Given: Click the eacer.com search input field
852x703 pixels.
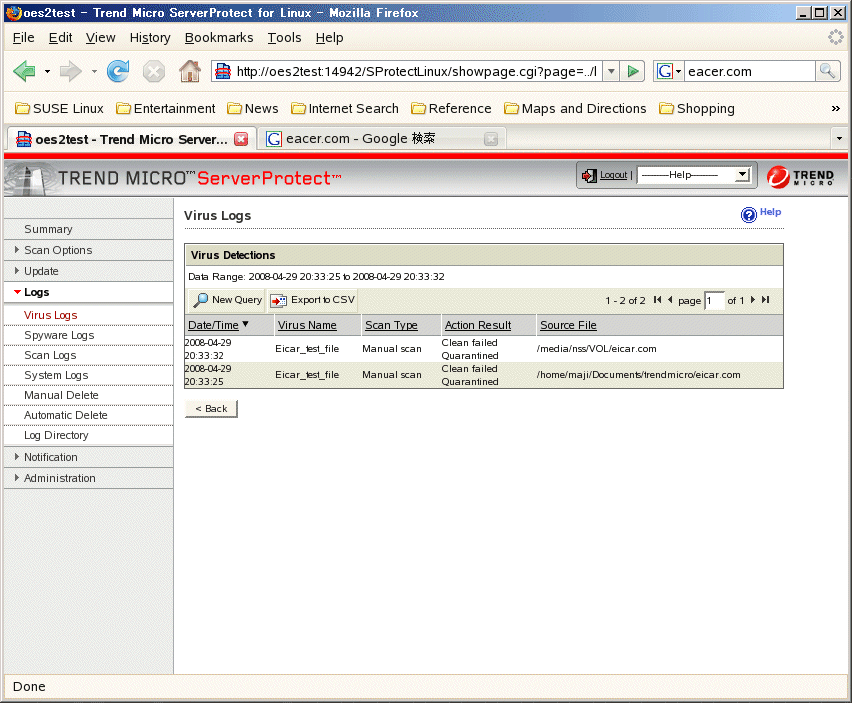Looking at the screenshot, I should point(750,71).
